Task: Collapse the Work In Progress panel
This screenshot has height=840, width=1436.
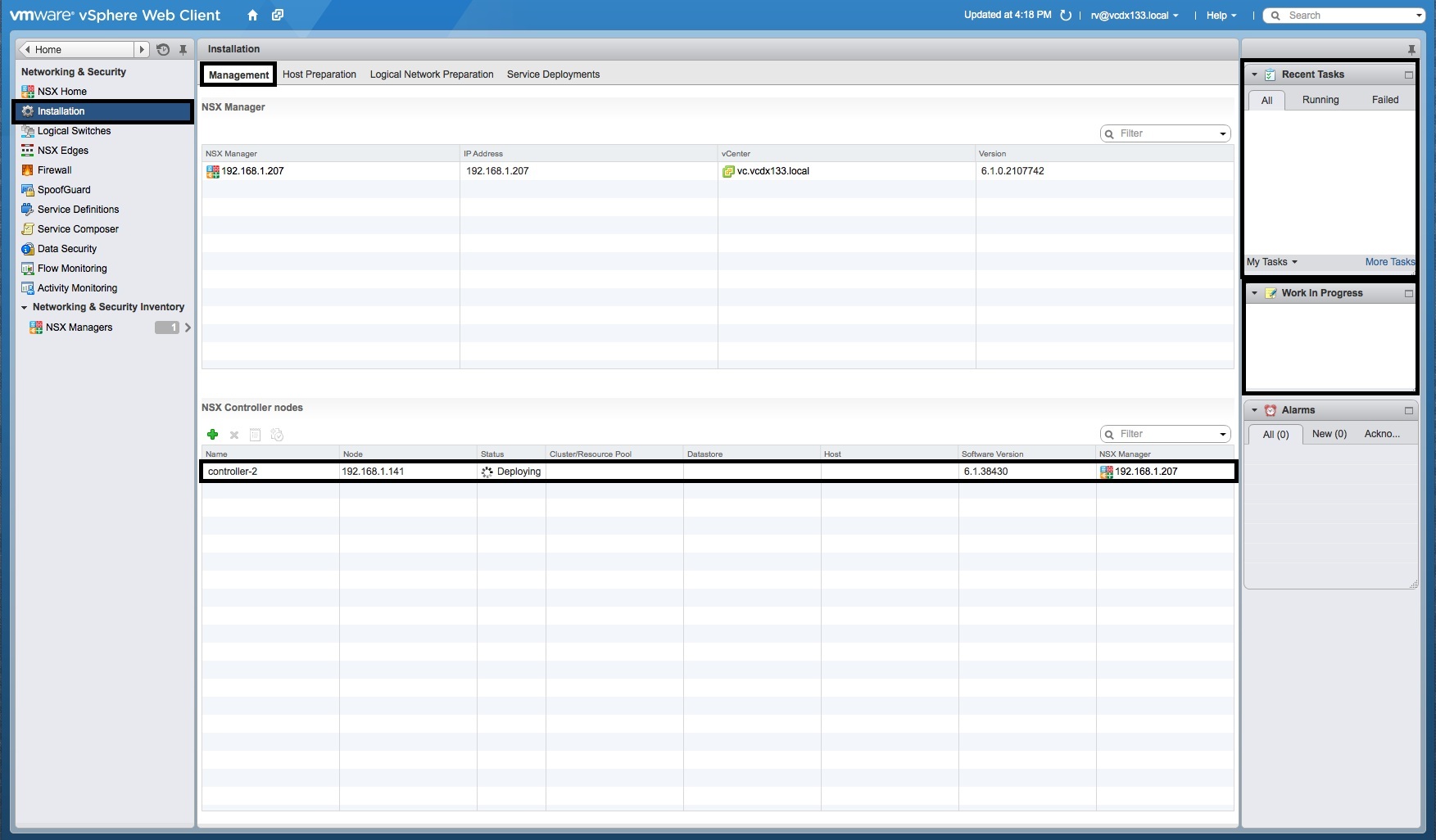Action: point(1254,292)
